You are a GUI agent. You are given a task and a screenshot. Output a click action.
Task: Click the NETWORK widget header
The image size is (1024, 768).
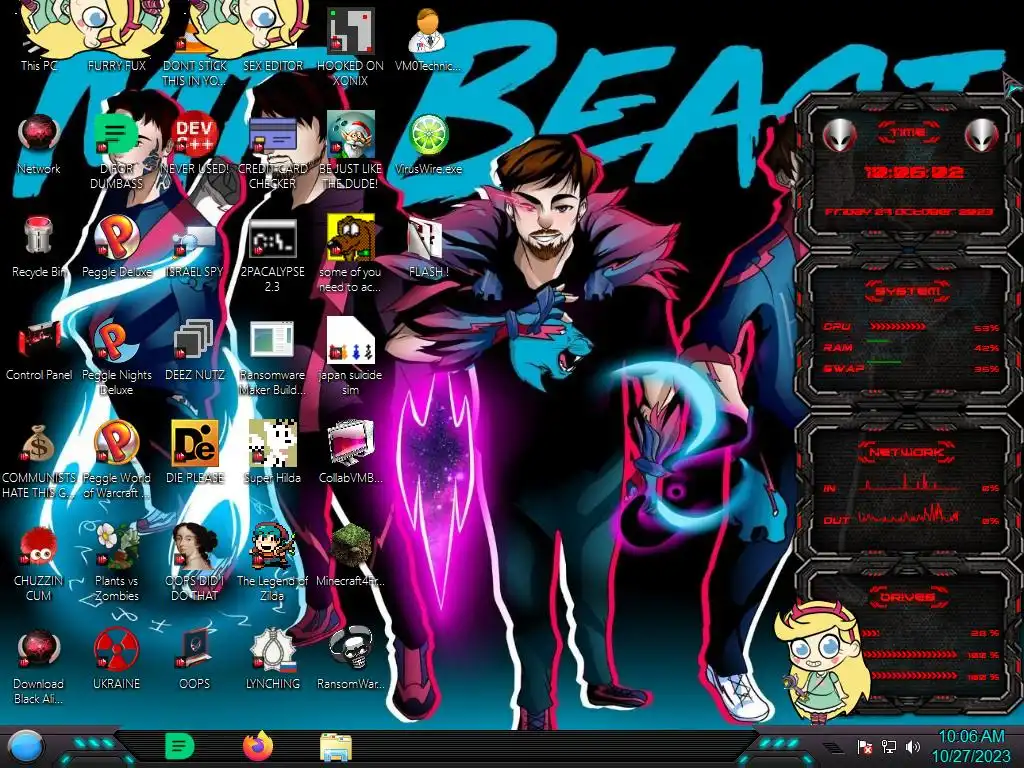908,452
